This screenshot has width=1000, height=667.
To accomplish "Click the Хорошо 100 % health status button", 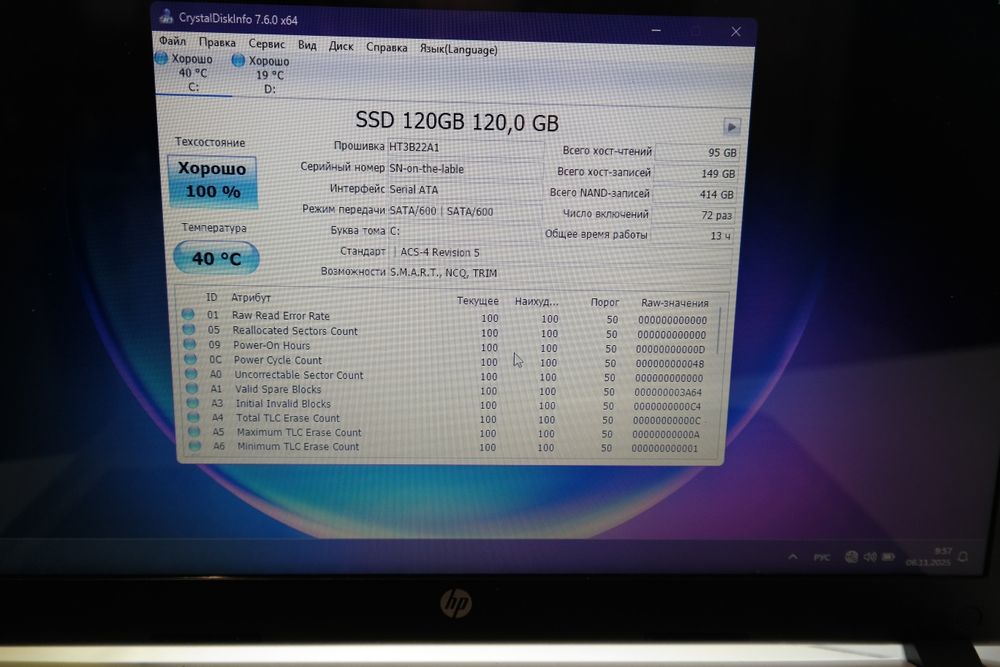I will pyautogui.click(x=212, y=180).
